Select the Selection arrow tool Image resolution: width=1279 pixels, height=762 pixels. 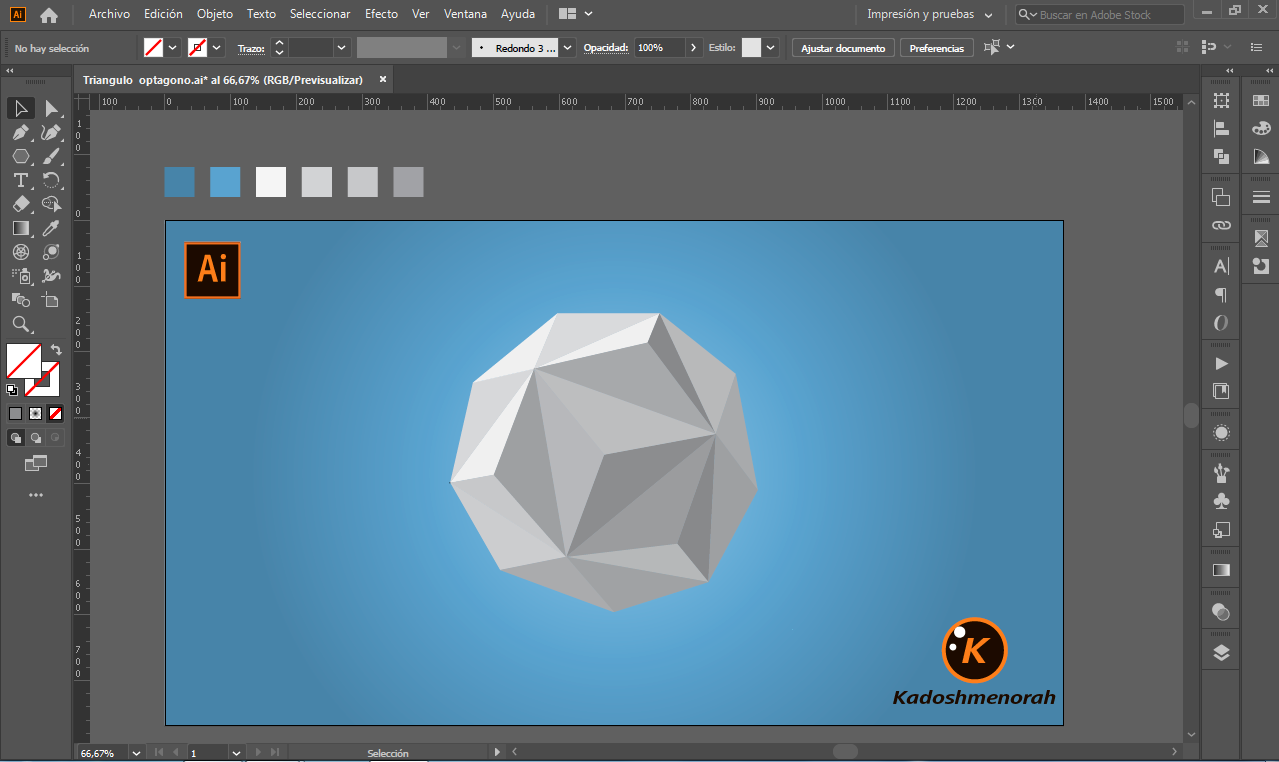click(21, 108)
